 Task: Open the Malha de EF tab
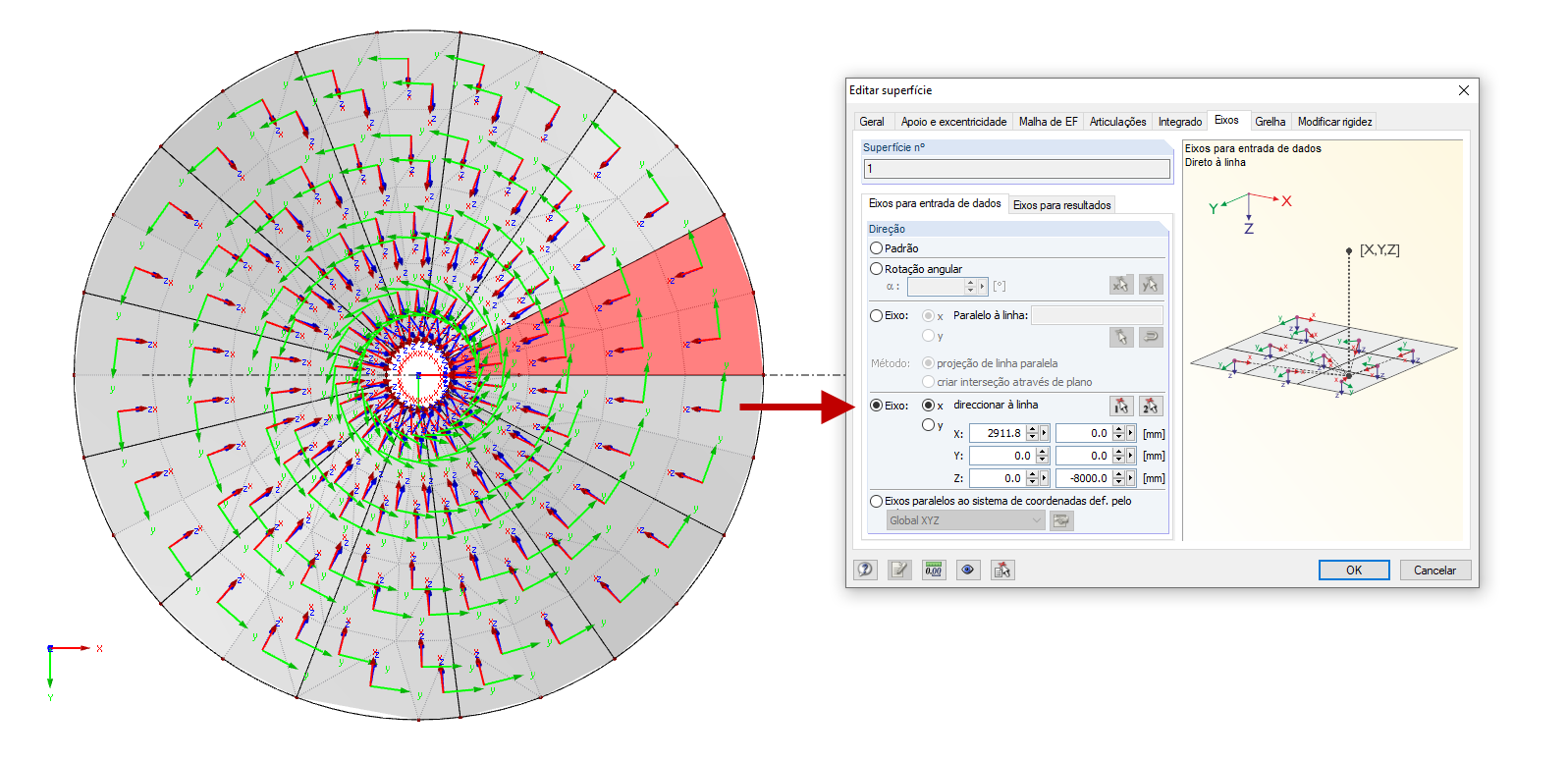[x=1048, y=122]
